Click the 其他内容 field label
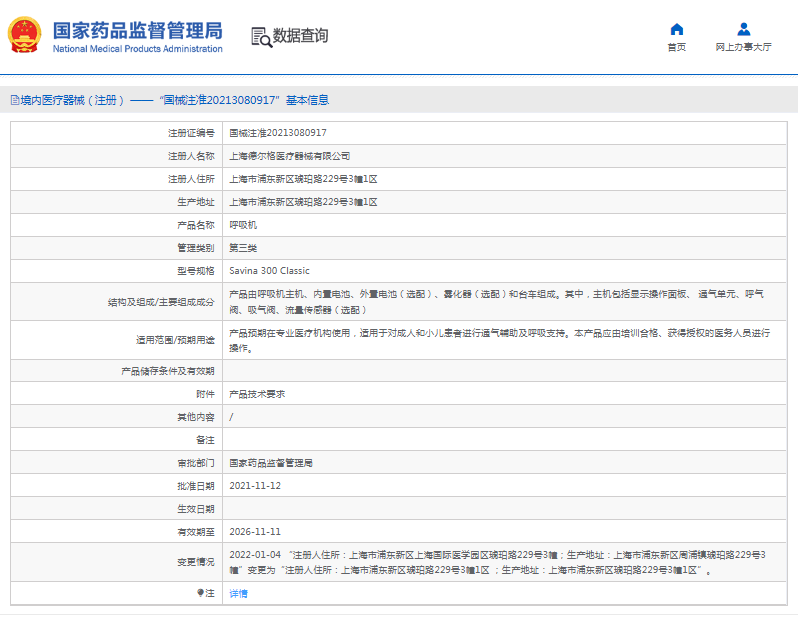This screenshot has height=617, width=798. tap(196, 417)
